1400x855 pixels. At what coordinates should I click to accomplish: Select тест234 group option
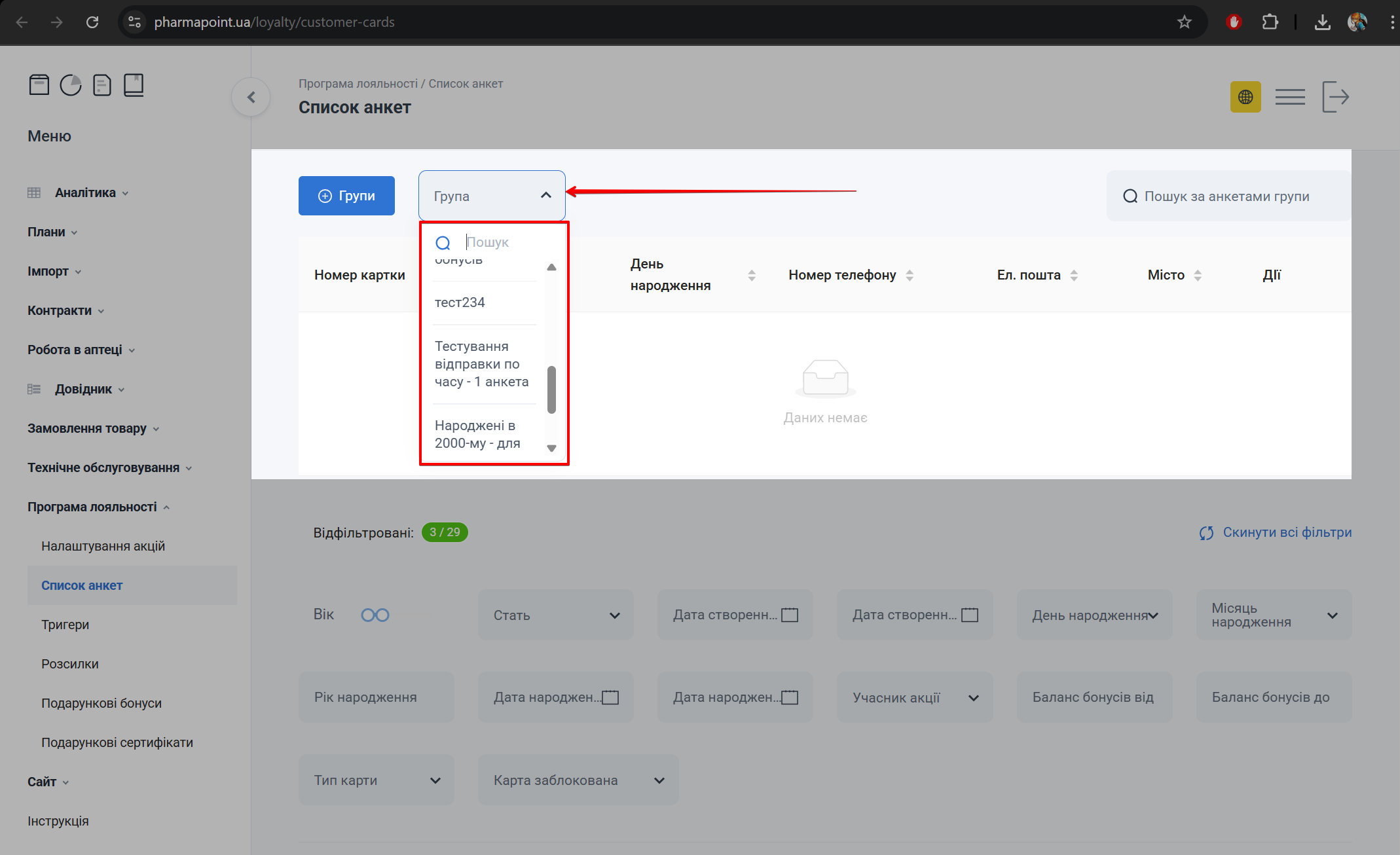coord(460,302)
